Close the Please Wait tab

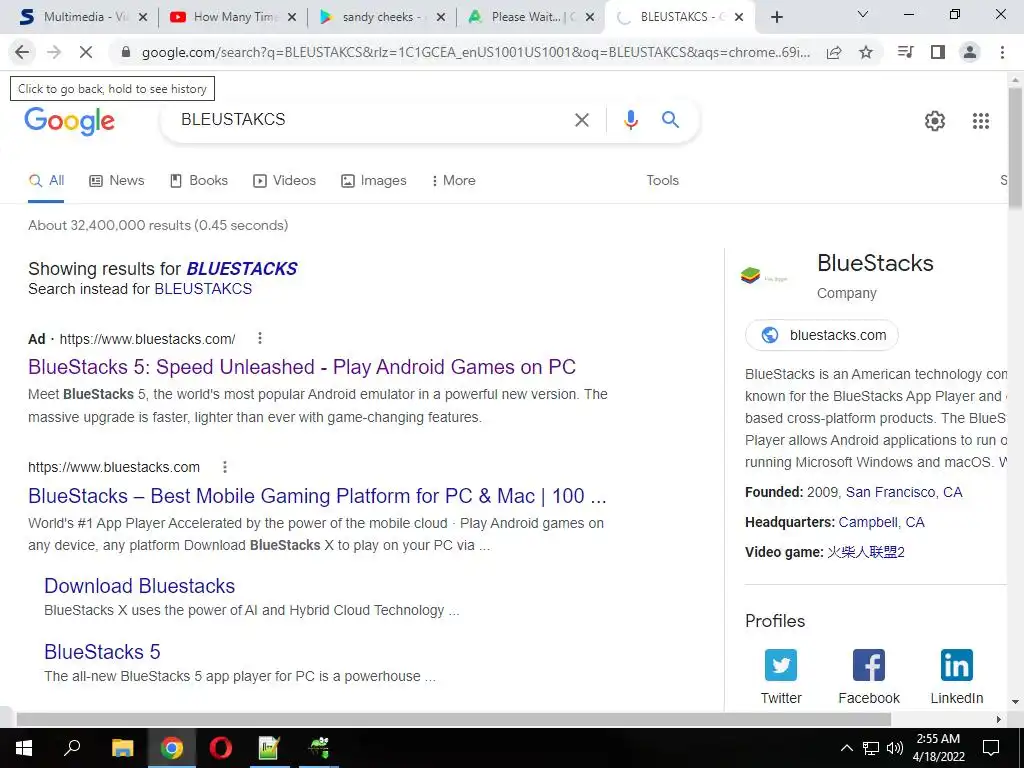click(590, 18)
